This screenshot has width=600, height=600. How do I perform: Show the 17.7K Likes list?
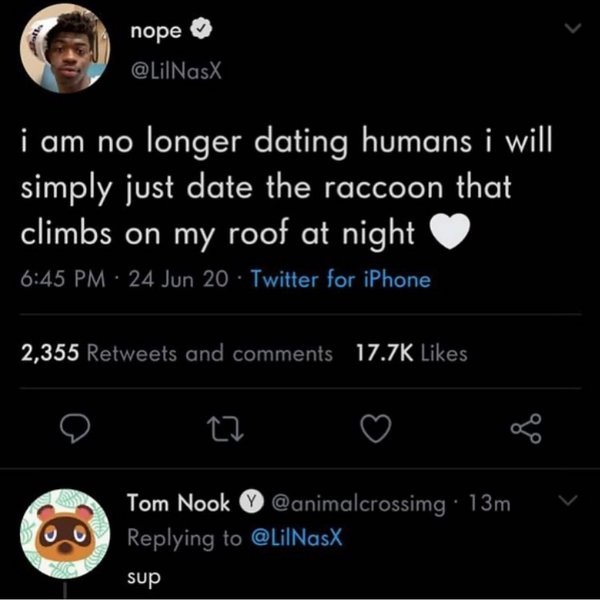click(x=412, y=353)
